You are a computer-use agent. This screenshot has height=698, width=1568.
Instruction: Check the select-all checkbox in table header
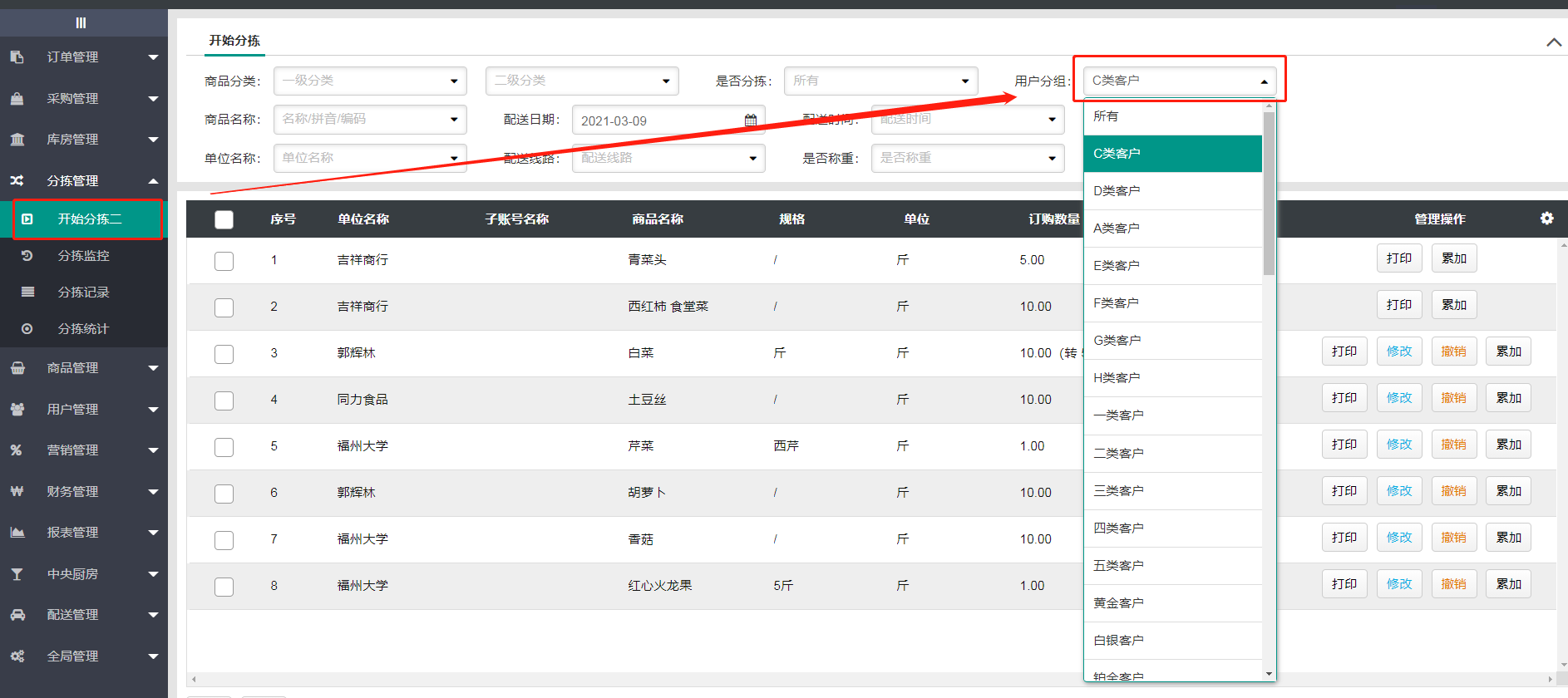[x=224, y=219]
